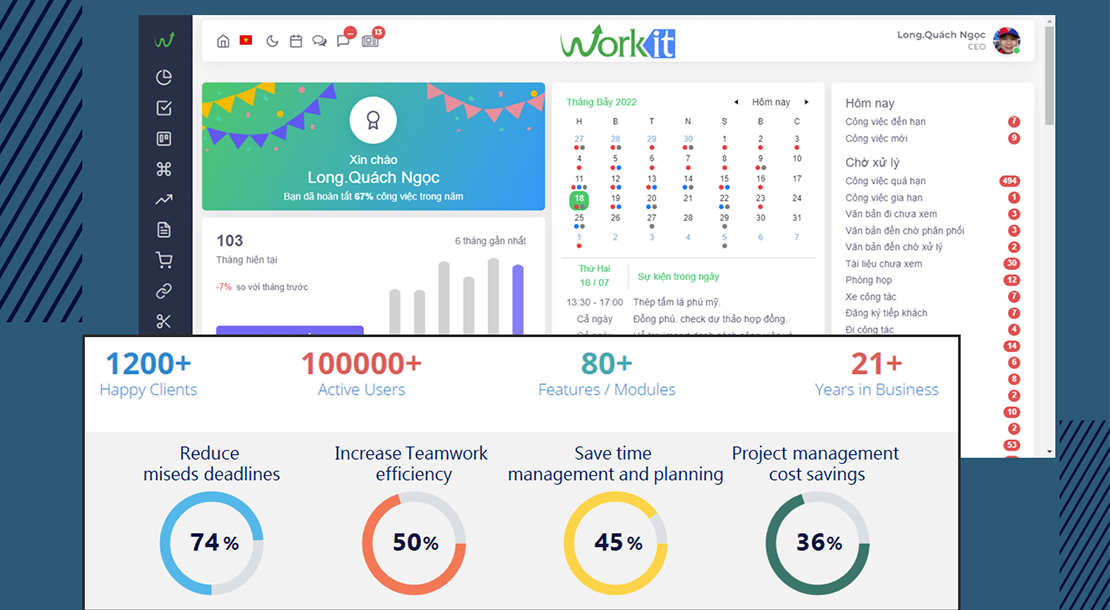Image resolution: width=1110 pixels, height=610 pixels.
Task: Click the Hôm nay calendar button
Action: point(771,102)
